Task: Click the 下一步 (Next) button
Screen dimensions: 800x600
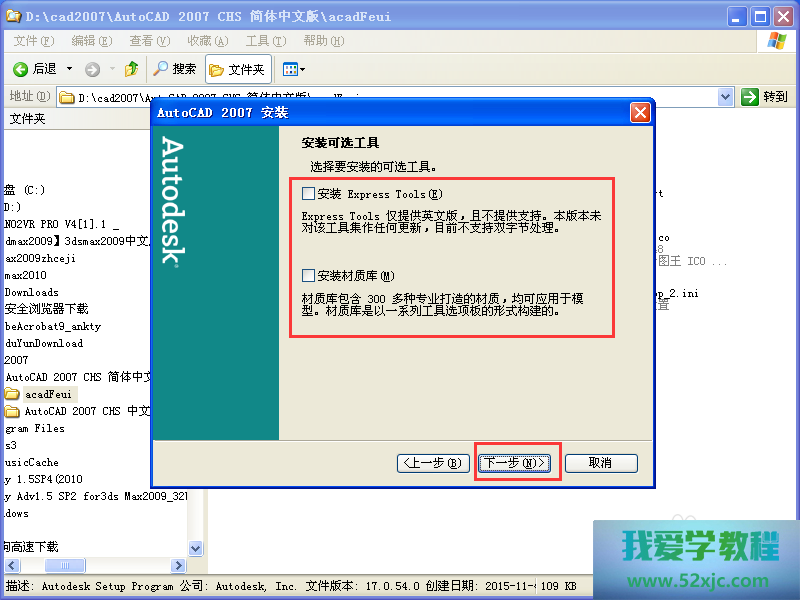Action: 515,463
